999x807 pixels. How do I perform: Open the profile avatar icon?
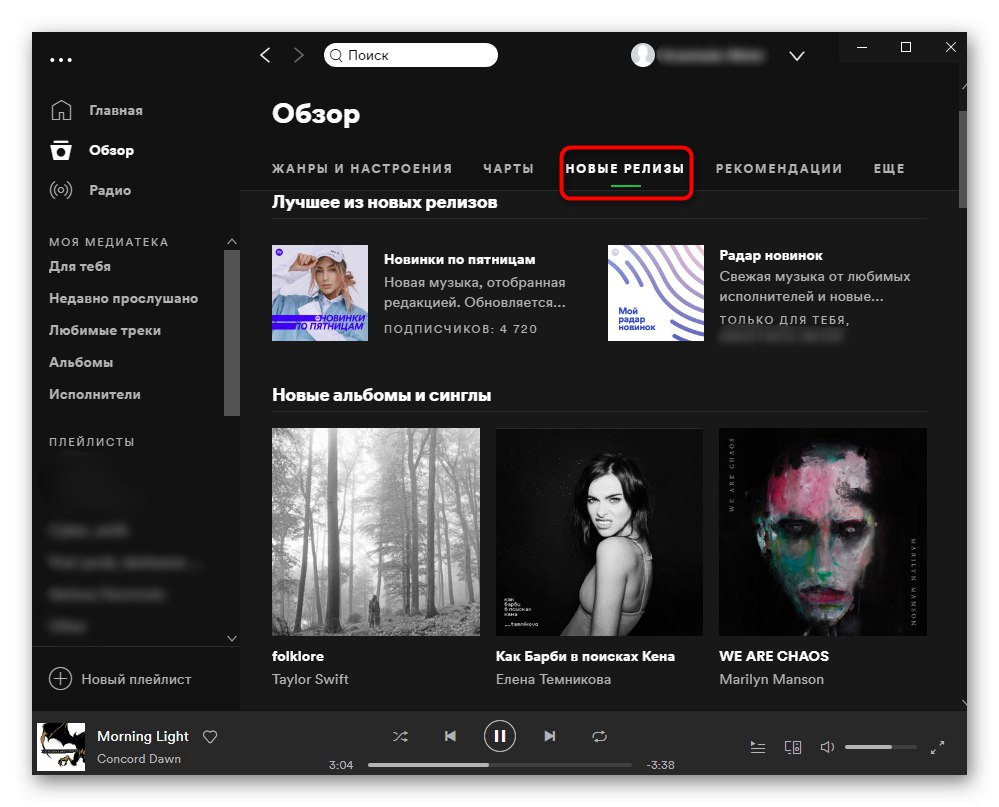click(x=642, y=55)
